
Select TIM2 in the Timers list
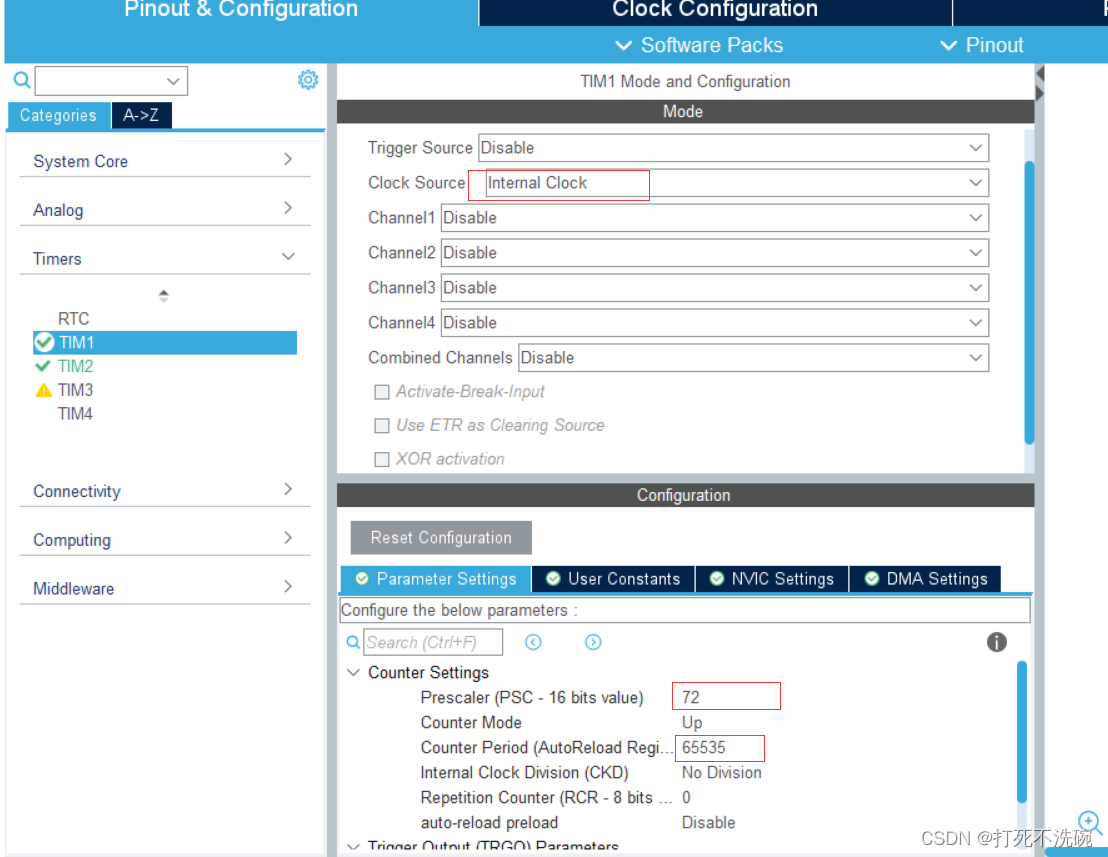[x=76, y=366]
